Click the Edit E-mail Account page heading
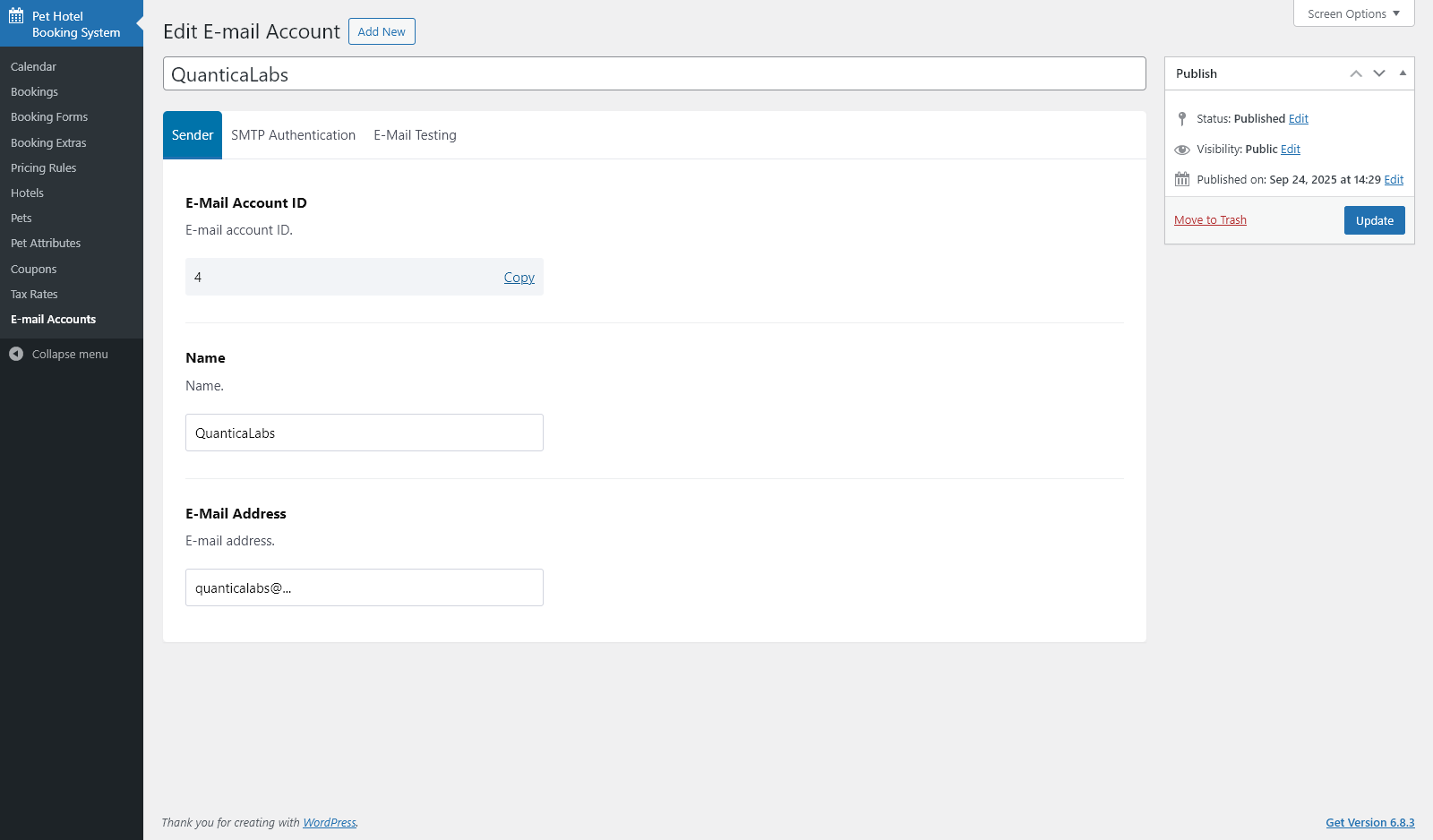Screen dimensions: 1433x840 252,31
